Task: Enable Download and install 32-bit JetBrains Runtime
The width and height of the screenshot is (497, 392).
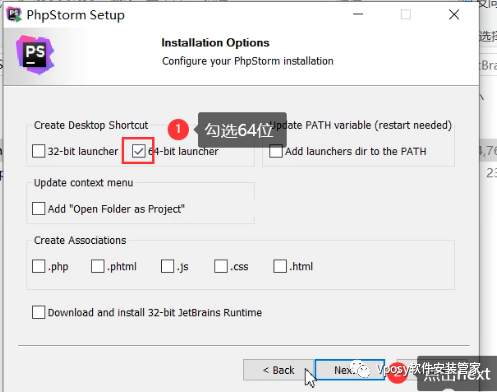Action: pyautogui.click(x=39, y=312)
